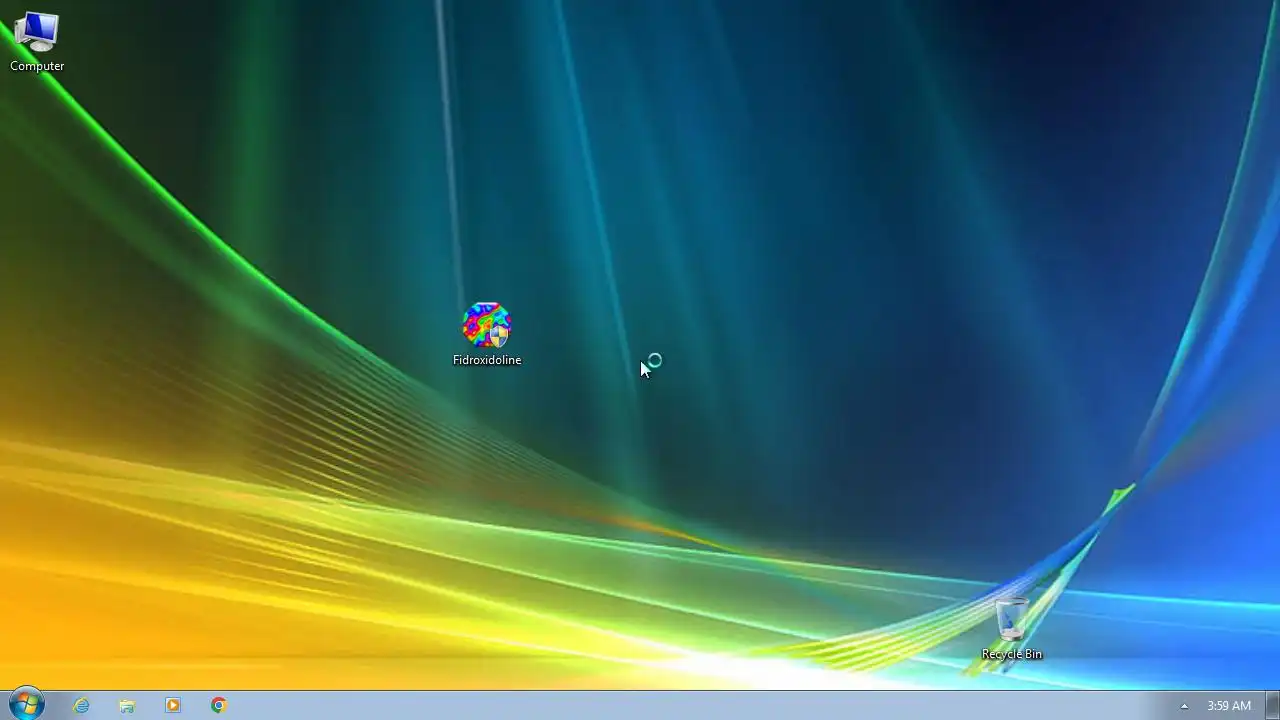The height and width of the screenshot is (720, 1280).
Task: Click the "Fidroxidoline" icon label
Action: point(487,360)
